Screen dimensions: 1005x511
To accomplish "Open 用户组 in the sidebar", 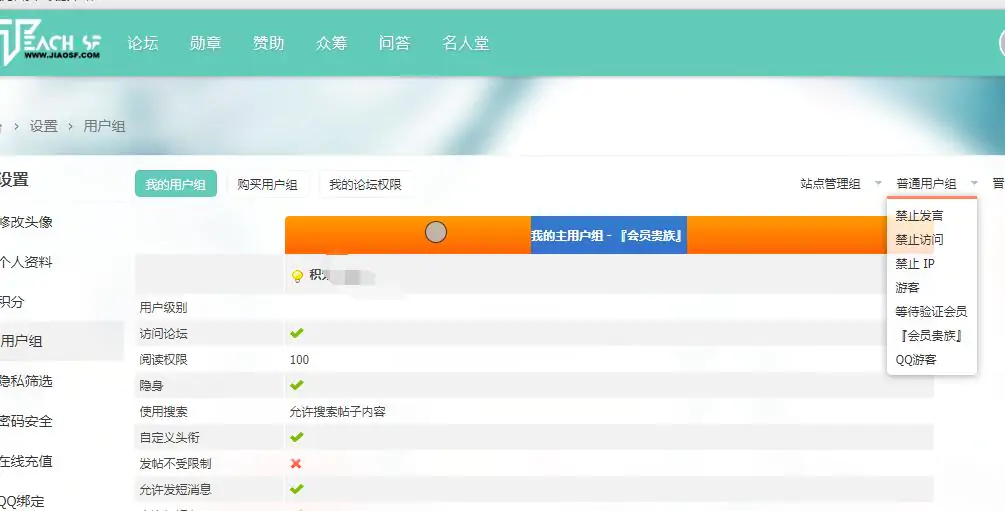I will [21, 341].
